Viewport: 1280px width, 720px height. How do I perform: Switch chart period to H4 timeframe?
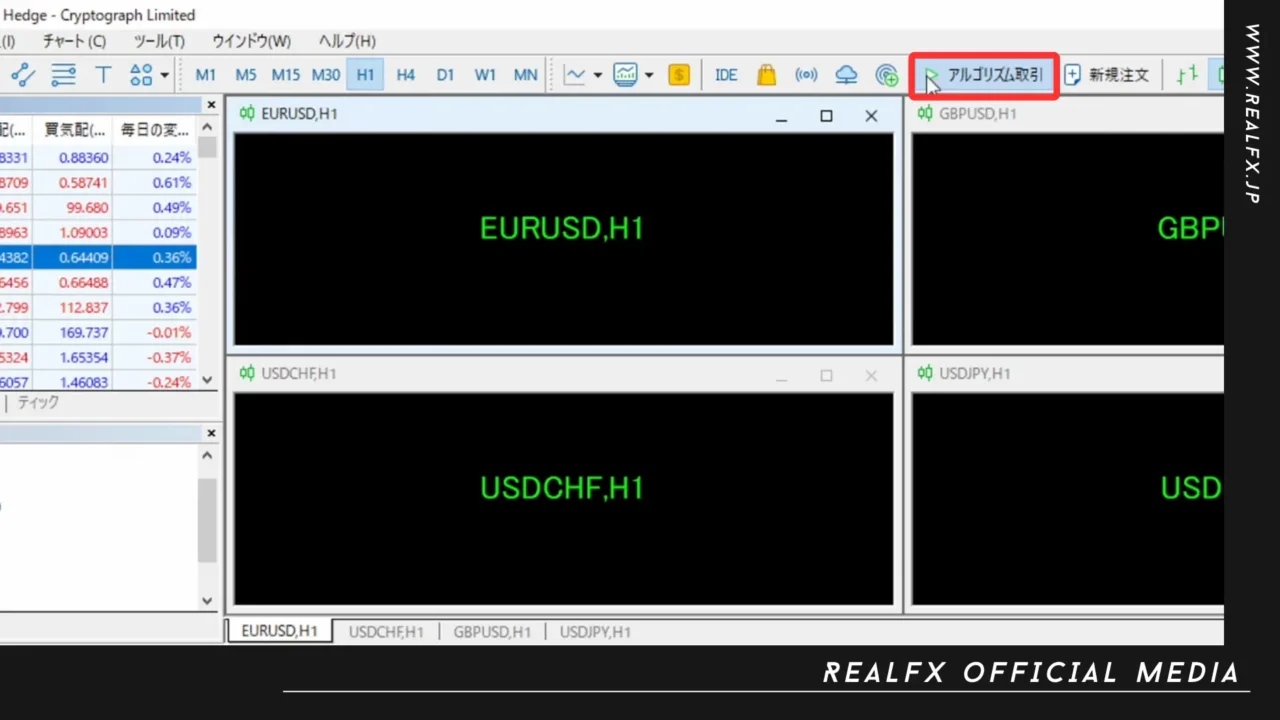[405, 74]
